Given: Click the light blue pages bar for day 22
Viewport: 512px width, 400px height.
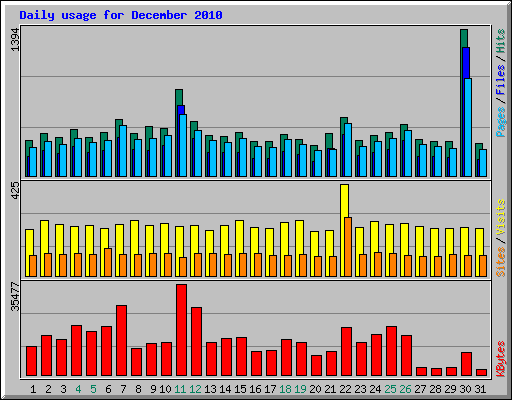Looking at the screenshot, I should click(x=348, y=150).
